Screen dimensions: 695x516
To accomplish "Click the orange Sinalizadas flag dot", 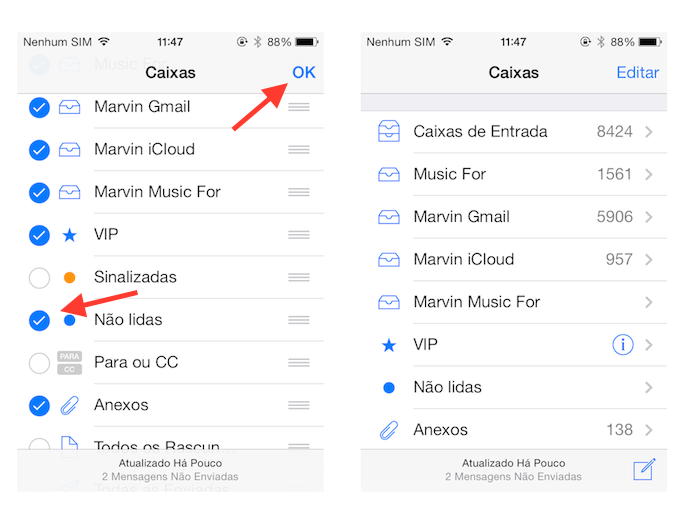I will click(70, 278).
